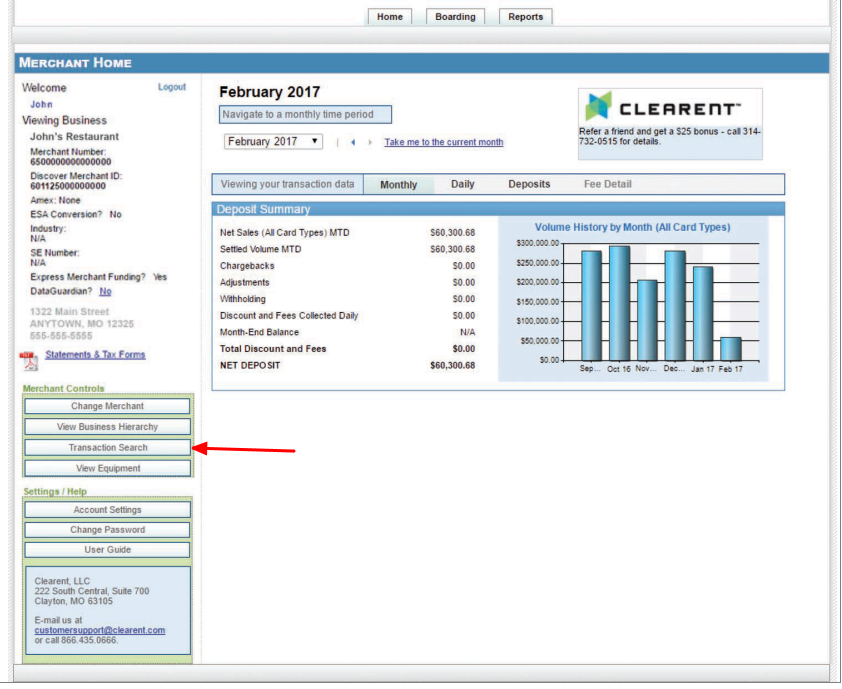842x689 pixels.
Task: Click the February 2017 heading
Action: [x=270, y=92]
